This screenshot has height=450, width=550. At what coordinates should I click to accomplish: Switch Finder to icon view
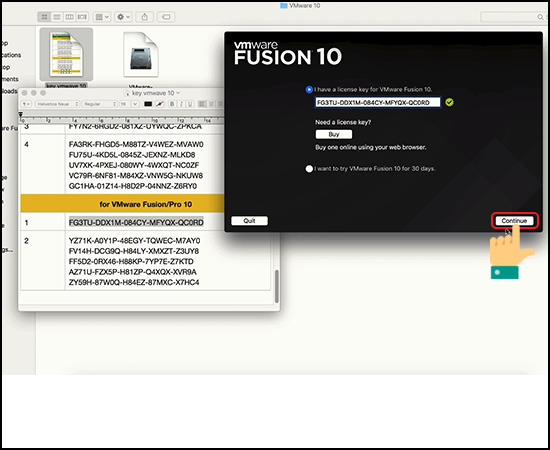(44, 17)
